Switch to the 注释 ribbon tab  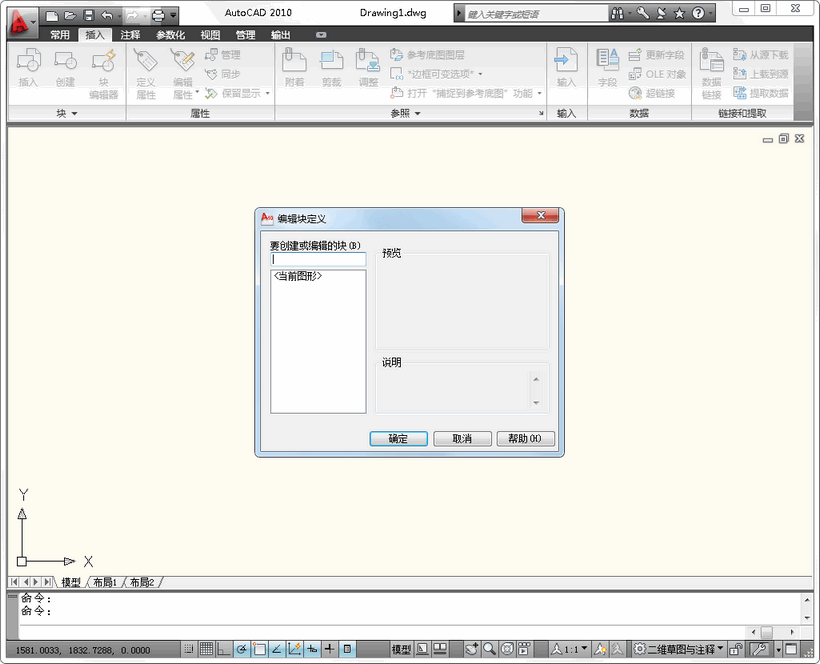point(130,35)
